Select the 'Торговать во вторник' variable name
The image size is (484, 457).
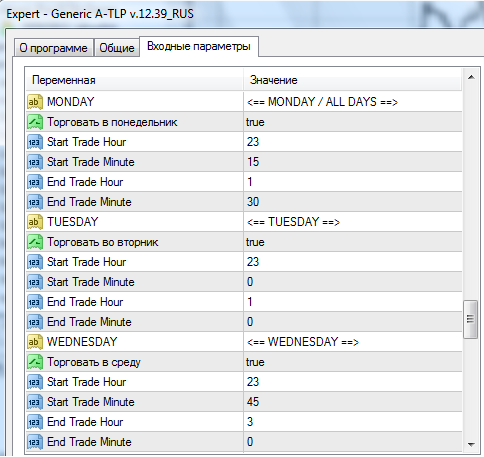coord(103,242)
